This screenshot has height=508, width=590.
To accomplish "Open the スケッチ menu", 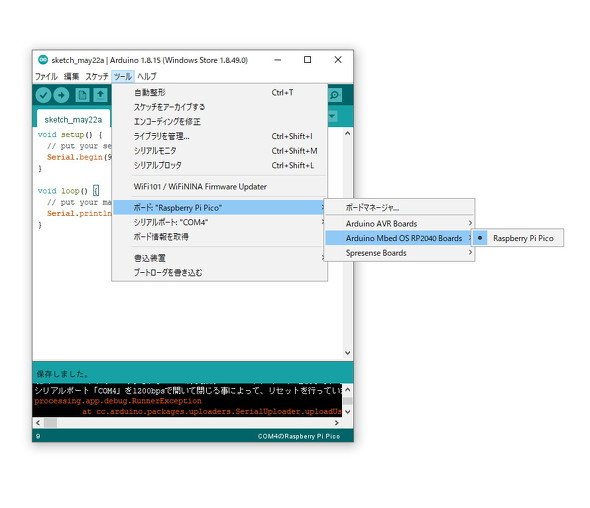I will click(x=97, y=76).
